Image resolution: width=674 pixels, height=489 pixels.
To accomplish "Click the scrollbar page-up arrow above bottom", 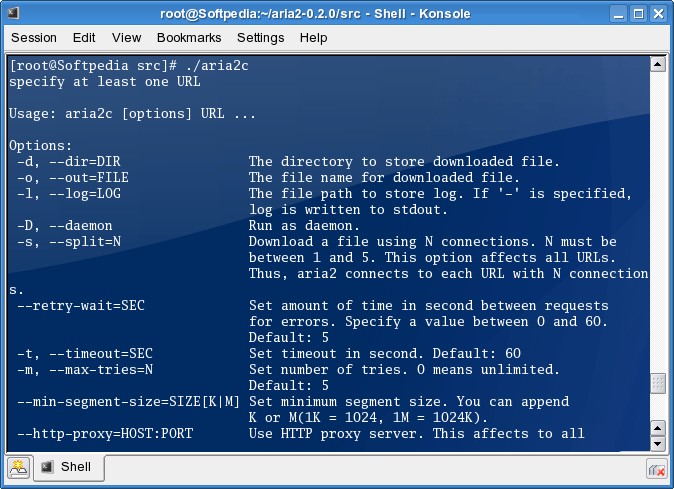I will tap(657, 426).
